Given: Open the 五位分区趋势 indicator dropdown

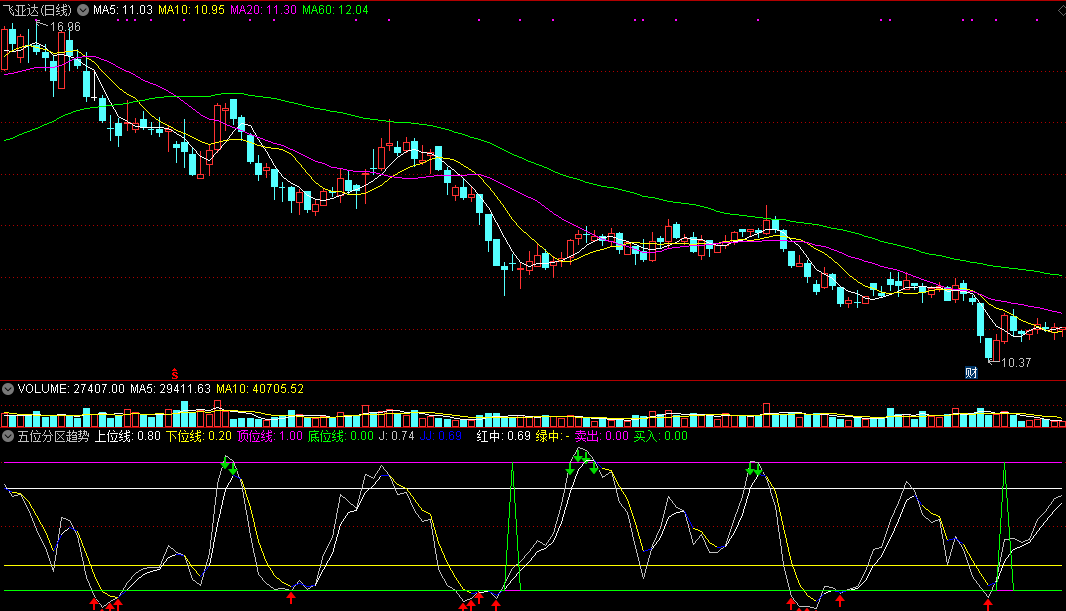Looking at the screenshot, I should click(x=8, y=436).
